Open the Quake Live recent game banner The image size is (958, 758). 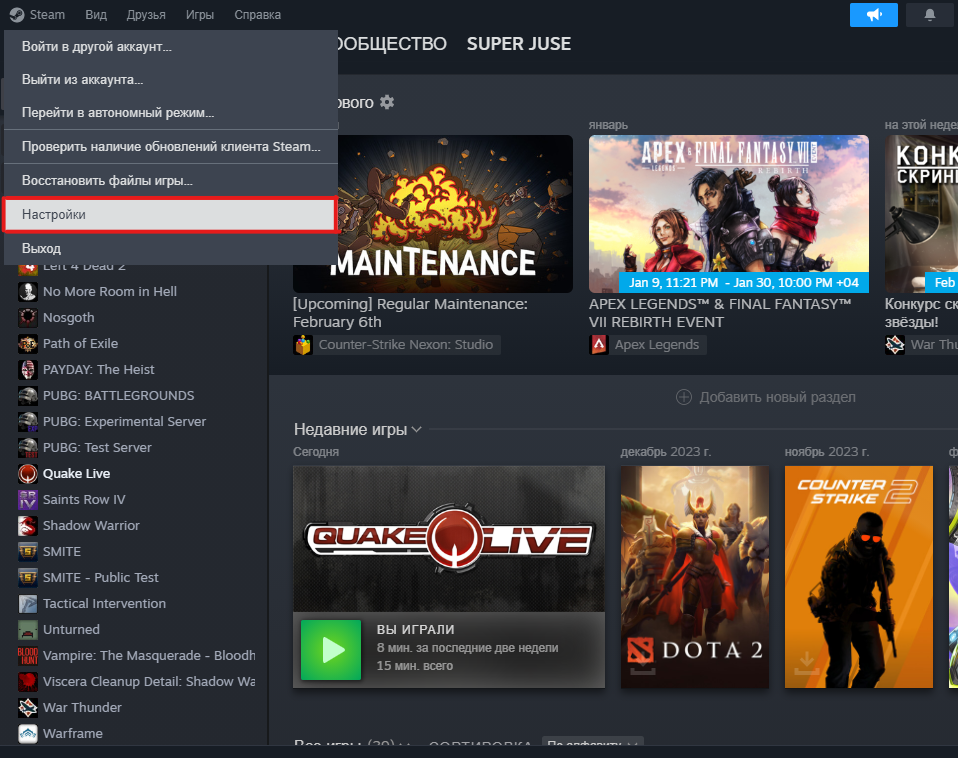449,539
